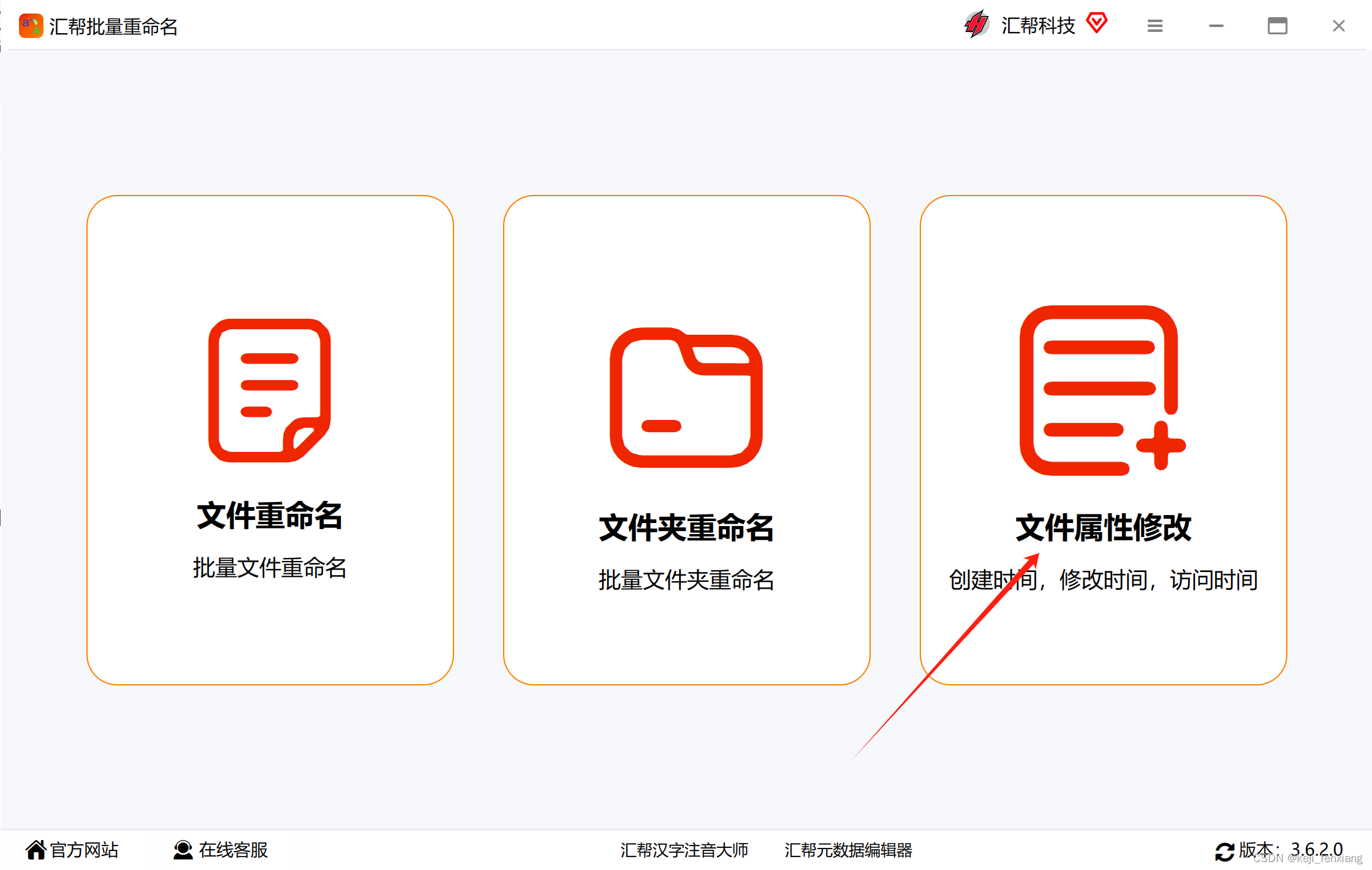Open the 文件属性修改 list-plus icon
The width and height of the screenshot is (1372, 870).
pos(1102,390)
